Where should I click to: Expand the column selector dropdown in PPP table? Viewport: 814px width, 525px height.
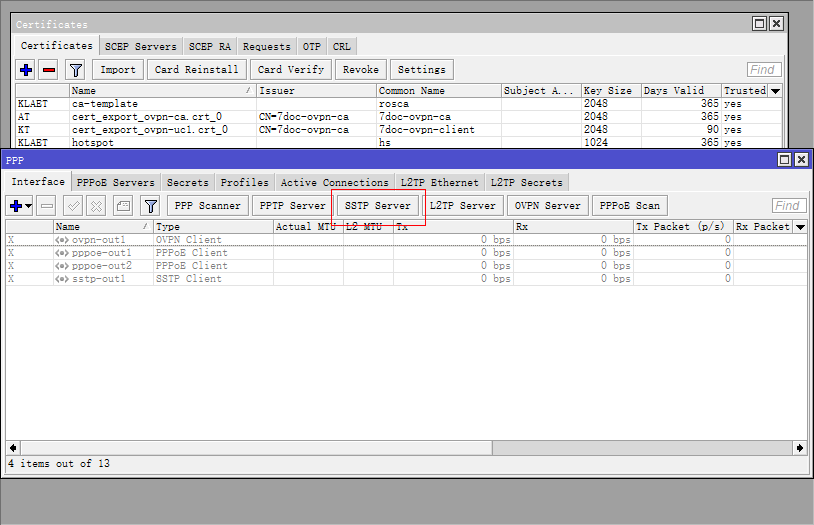point(800,227)
